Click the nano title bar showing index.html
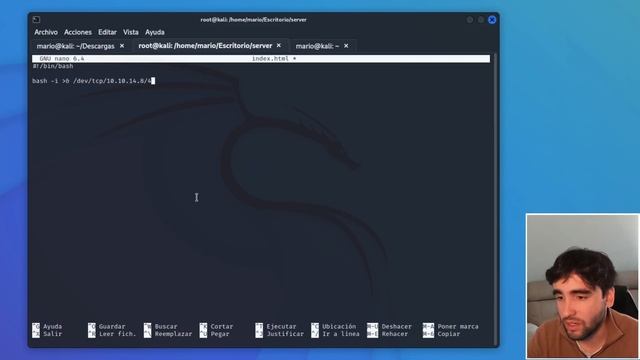Image resolution: width=640 pixels, height=360 pixels. coord(261,59)
